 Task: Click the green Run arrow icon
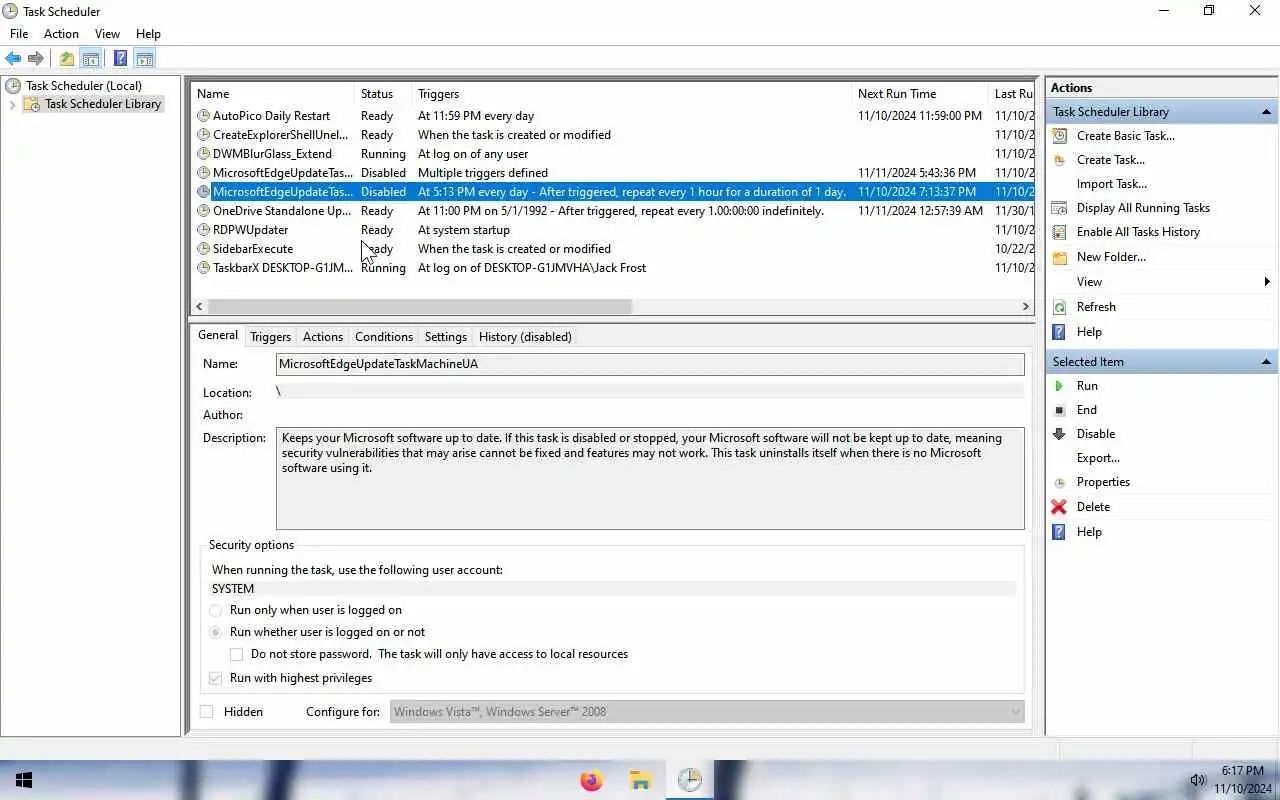[x=1059, y=386]
